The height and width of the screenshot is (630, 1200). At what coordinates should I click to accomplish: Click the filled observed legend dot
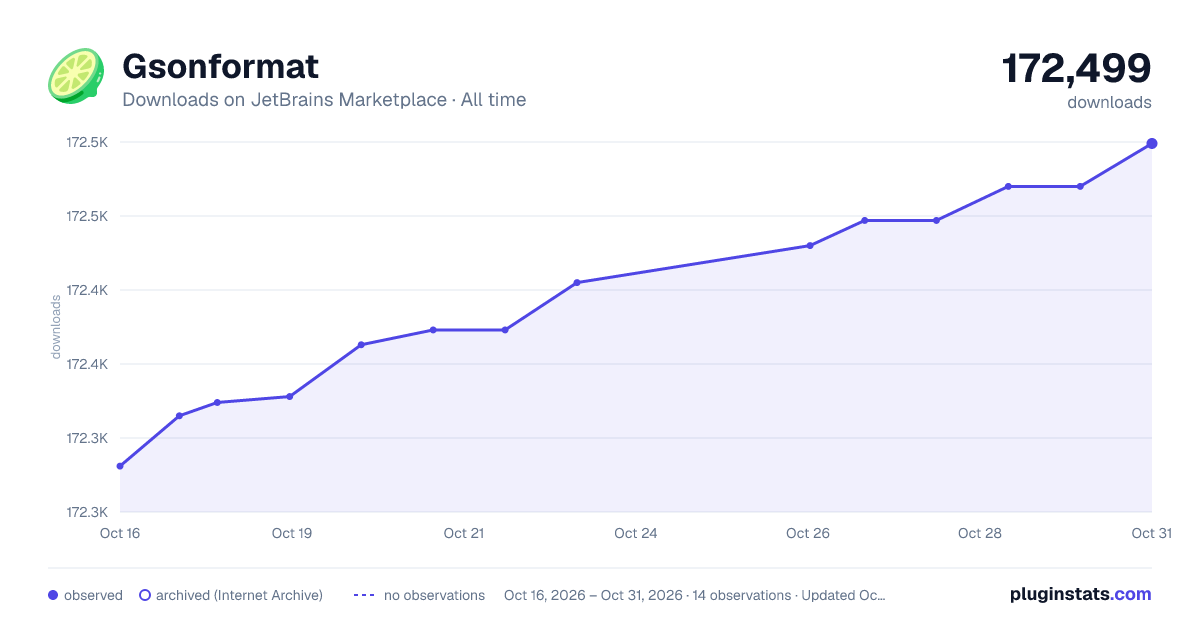coord(53,595)
